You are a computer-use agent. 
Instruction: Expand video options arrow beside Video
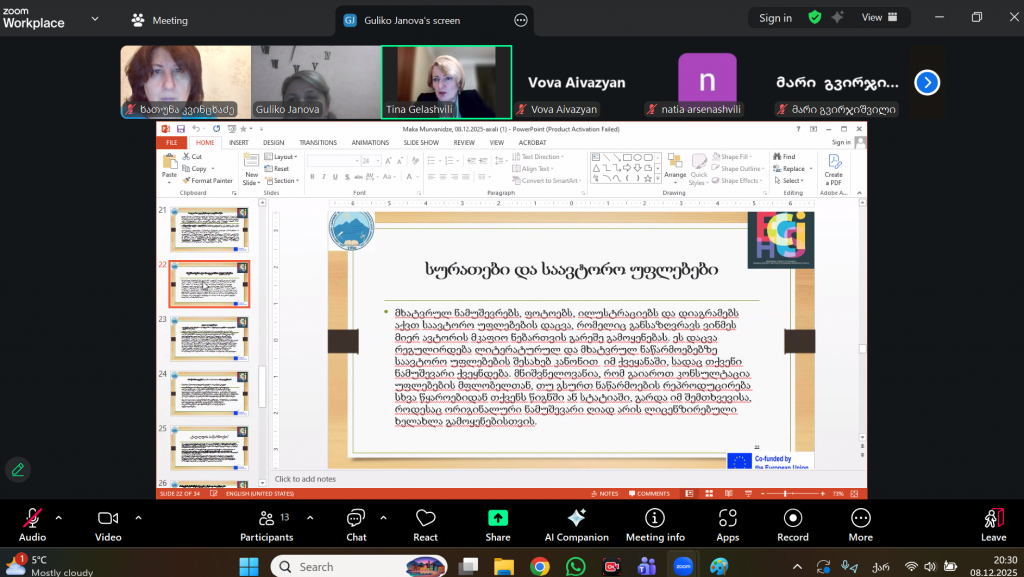(x=138, y=517)
